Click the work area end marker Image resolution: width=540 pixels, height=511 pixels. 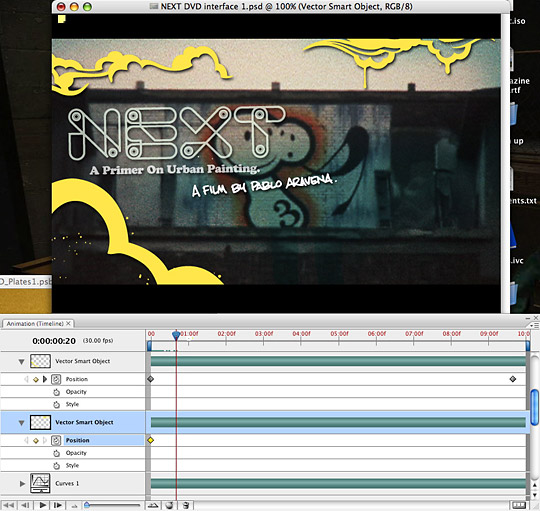point(528,345)
